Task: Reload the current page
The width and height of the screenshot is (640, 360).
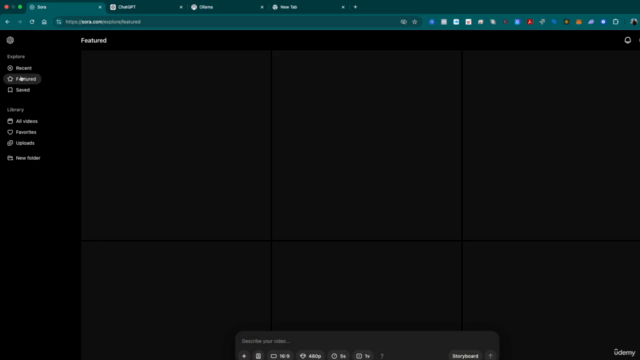Action: coord(32,22)
